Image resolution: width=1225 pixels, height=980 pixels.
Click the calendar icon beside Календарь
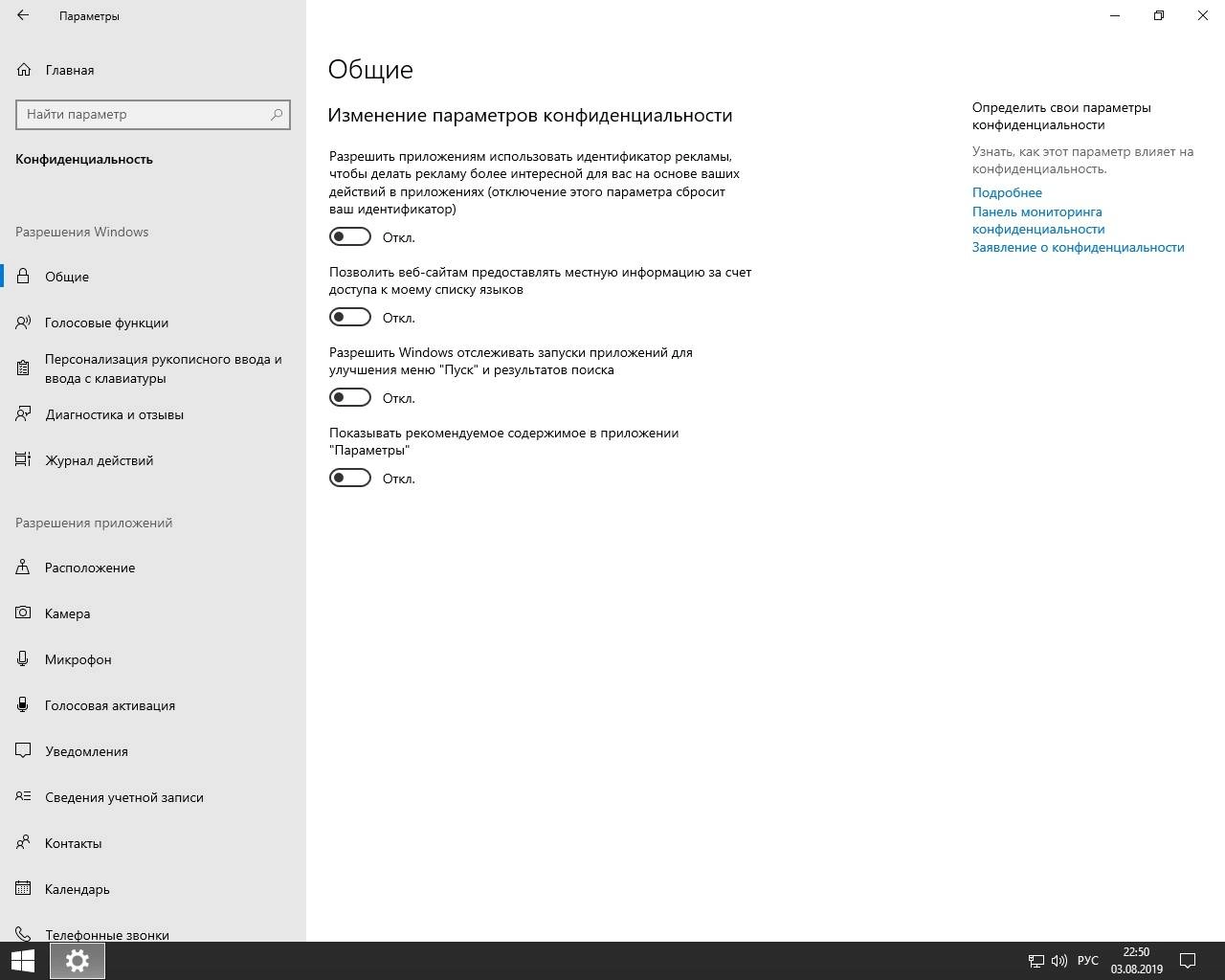(x=23, y=889)
